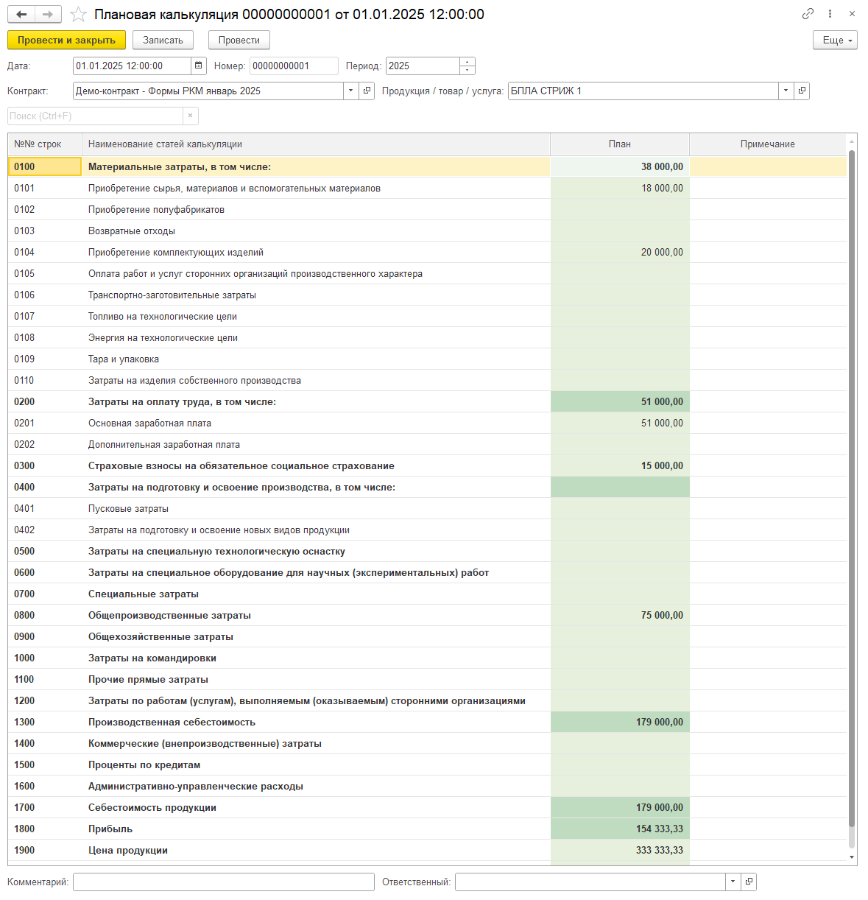Click the back navigation arrow
The width and height of the screenshot is (868, 900).
21,14
